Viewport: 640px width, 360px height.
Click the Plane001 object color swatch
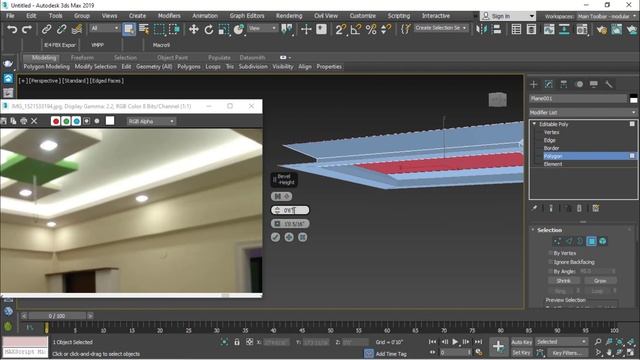(633, 98)
